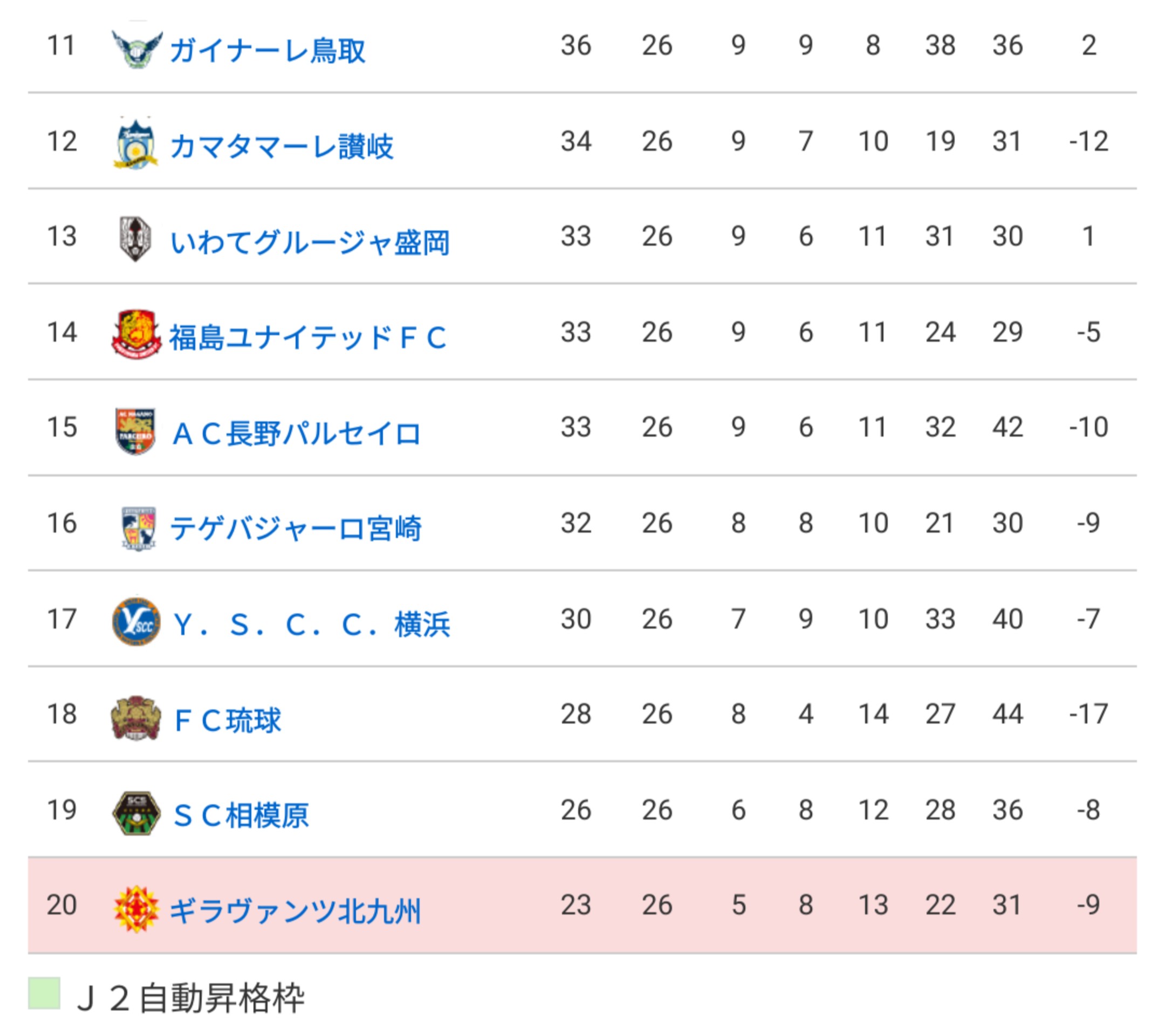Open the FC琉球 team link
The width and height of the screenshot is (1165, 1036).
[228, 720]
